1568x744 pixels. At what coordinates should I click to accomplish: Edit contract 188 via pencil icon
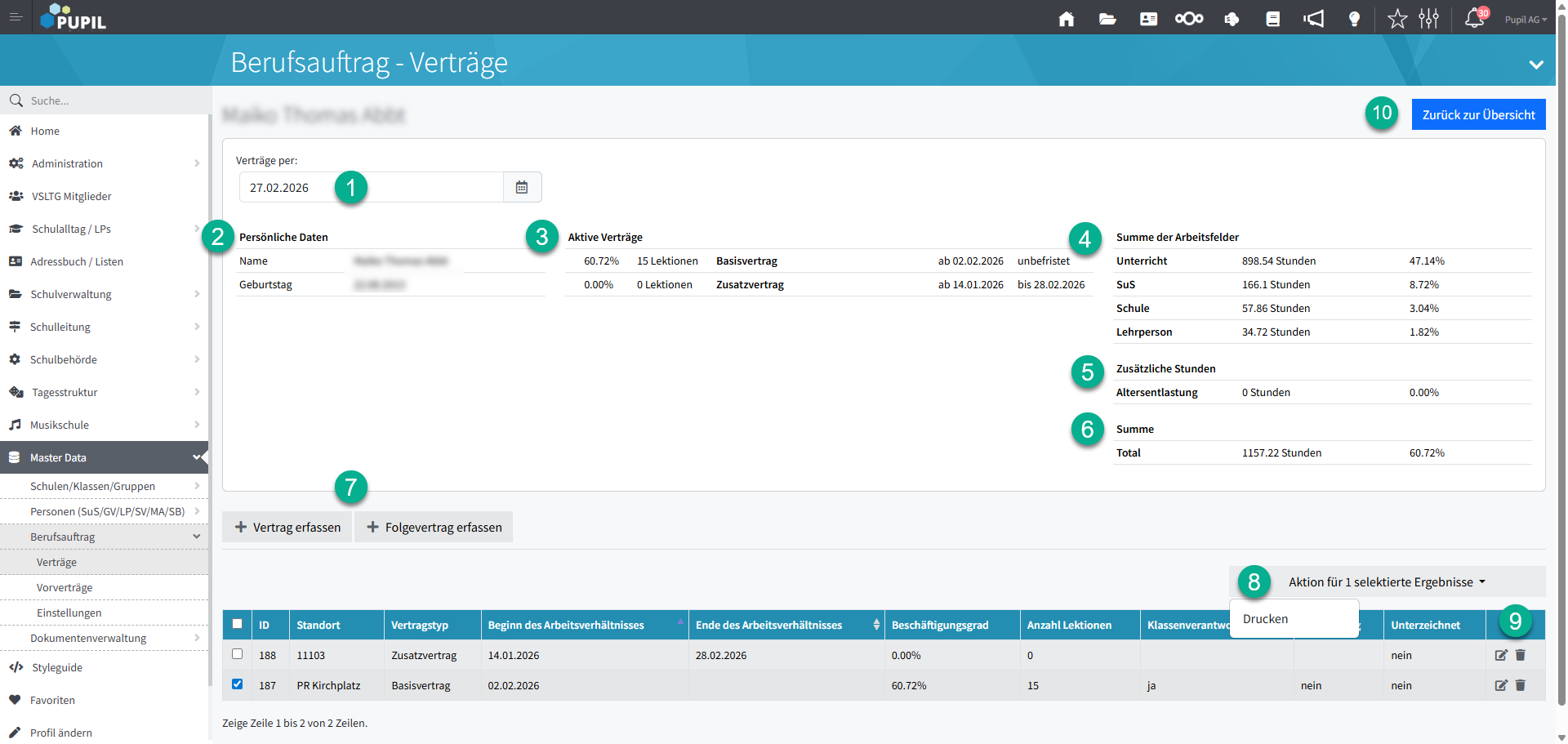pyautogui.click(x=1501, y=655)
